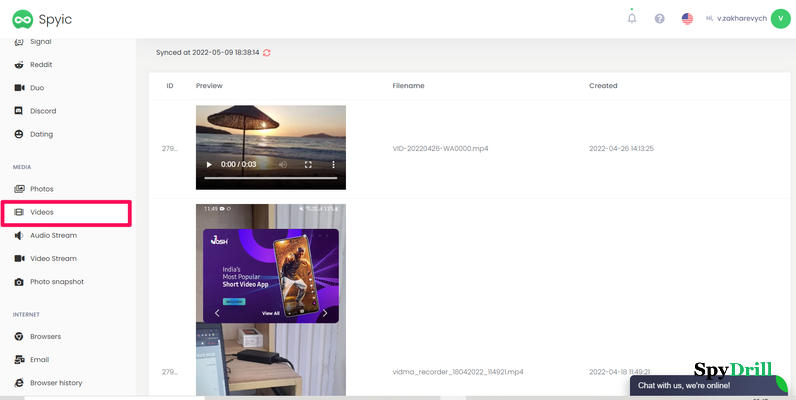Mute the first video's volume
This screenshot has height=400, width=796.
(283, 164)
